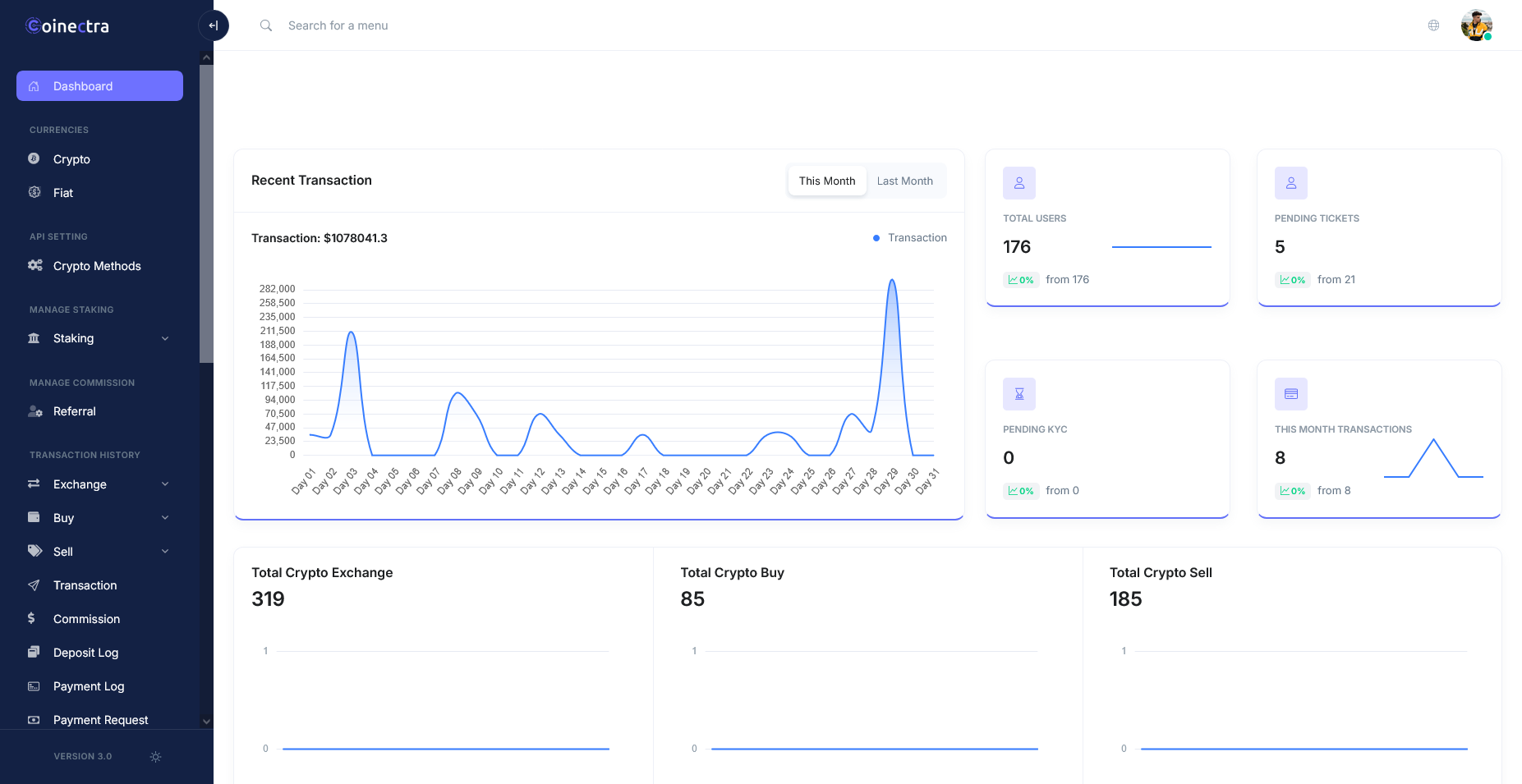The image size is (1522, 784).
Task: Click the search magnifier icon
Action: [266, 25]
